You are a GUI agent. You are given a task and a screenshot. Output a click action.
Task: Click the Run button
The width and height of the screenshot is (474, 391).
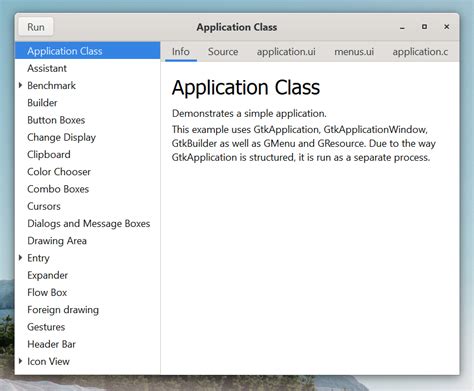(36, 27)
